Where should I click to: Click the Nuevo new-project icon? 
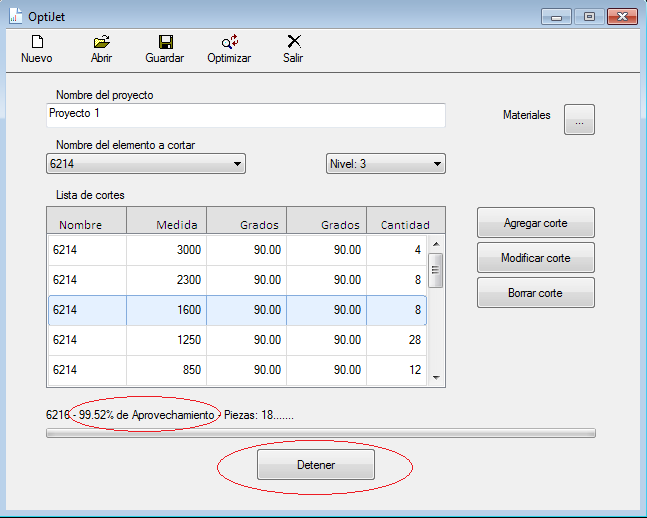[x=37, y=42]
